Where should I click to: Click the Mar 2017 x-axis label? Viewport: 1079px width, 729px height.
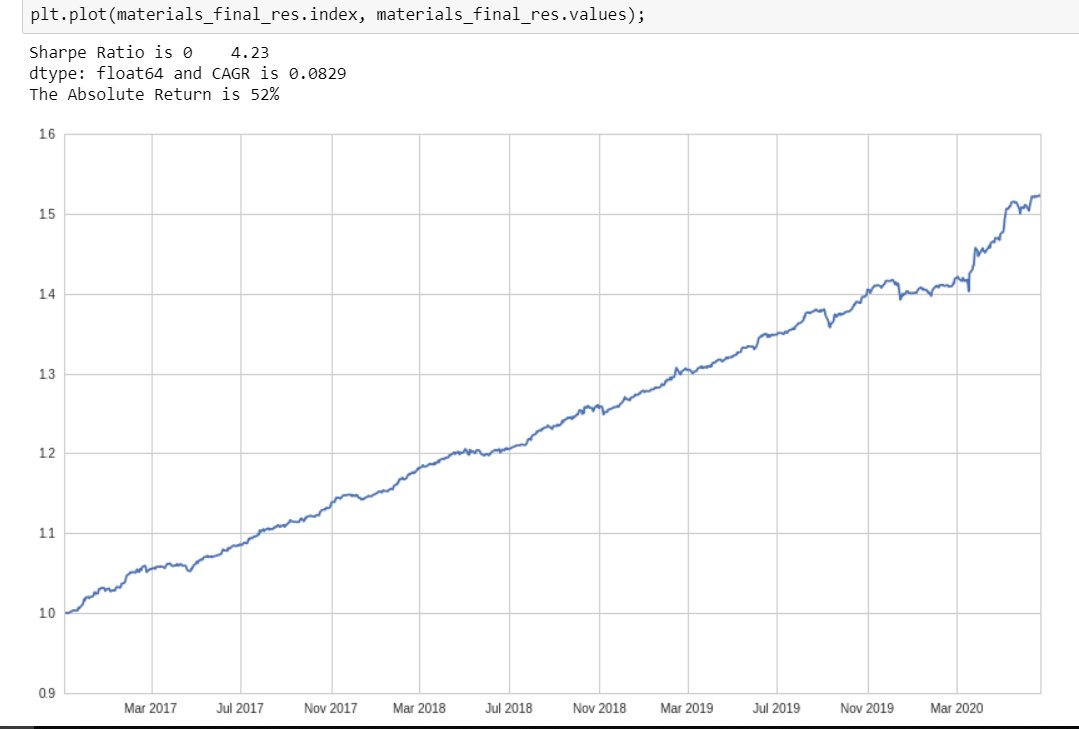149,707
